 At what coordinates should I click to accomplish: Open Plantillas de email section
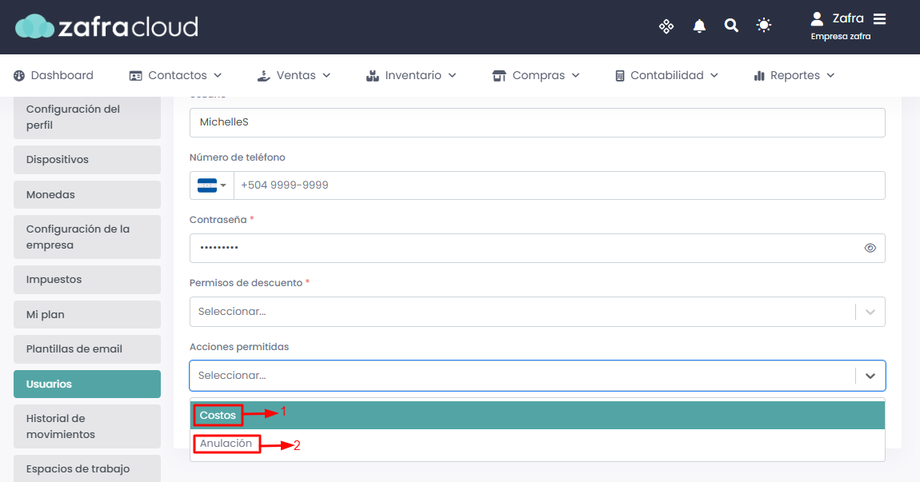(87, 349)
